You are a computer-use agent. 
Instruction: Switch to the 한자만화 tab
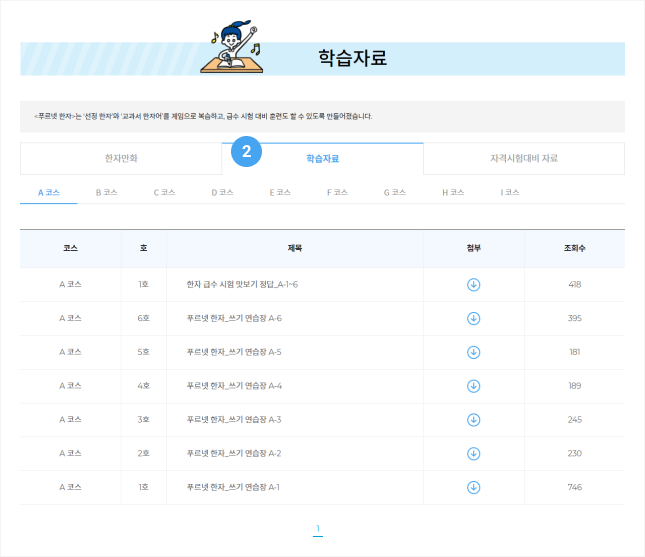(121, 159)
